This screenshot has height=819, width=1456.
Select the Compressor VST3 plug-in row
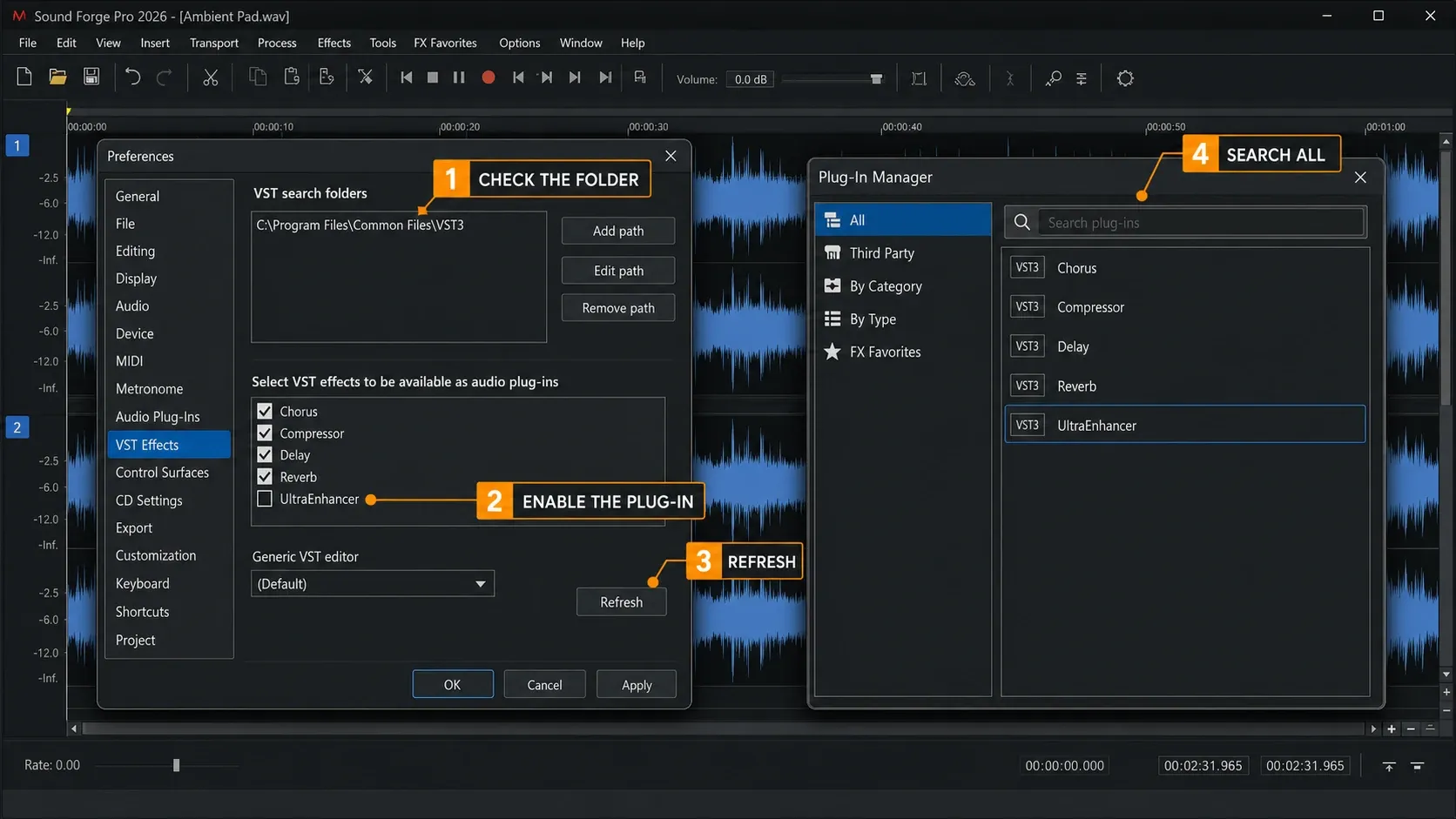(1185, 307)
